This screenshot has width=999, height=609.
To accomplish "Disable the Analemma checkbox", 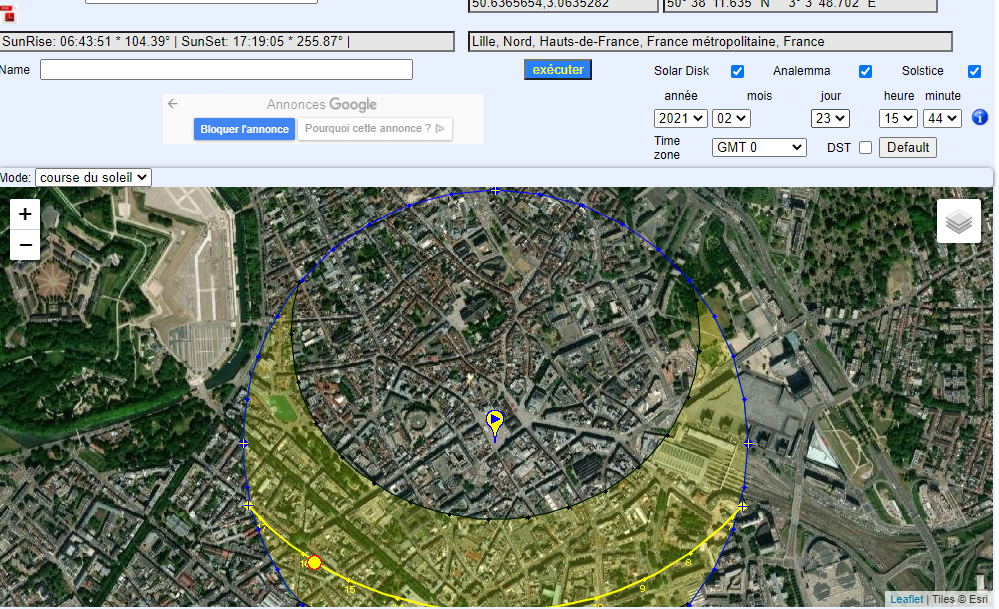I will (865, 71).
